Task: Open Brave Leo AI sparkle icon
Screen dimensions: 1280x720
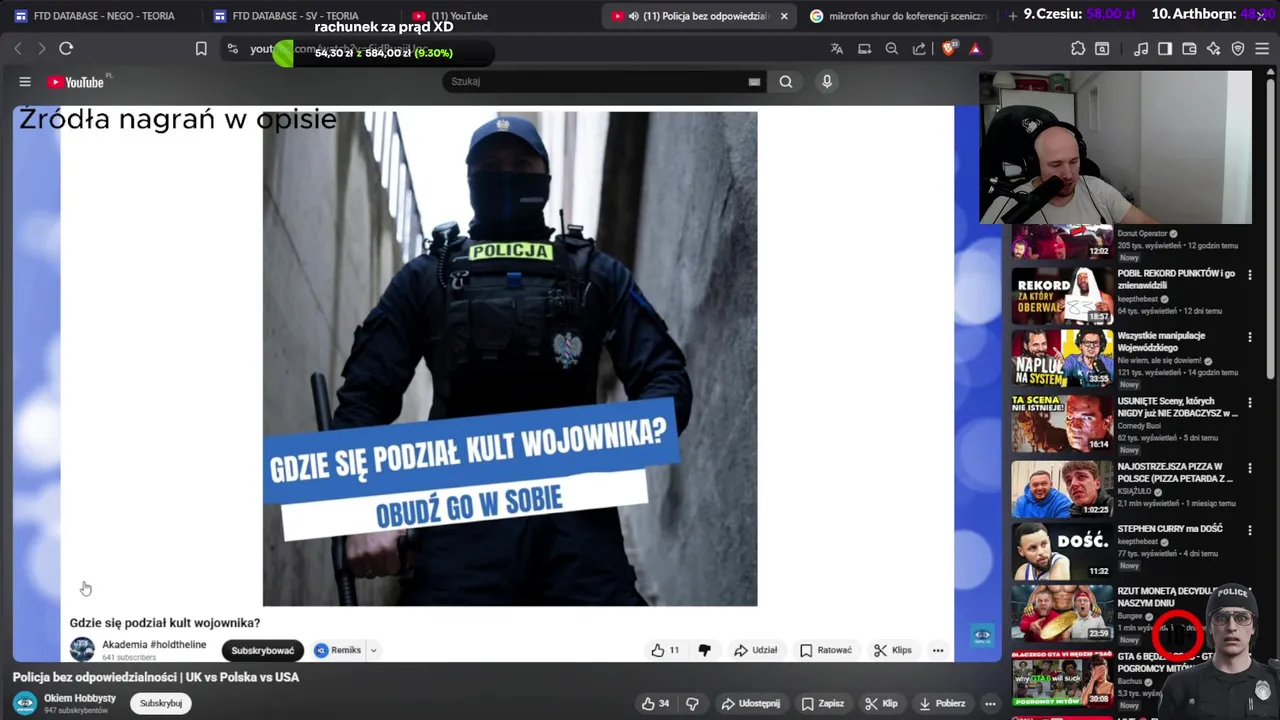Action: (x=1213, y=48)
